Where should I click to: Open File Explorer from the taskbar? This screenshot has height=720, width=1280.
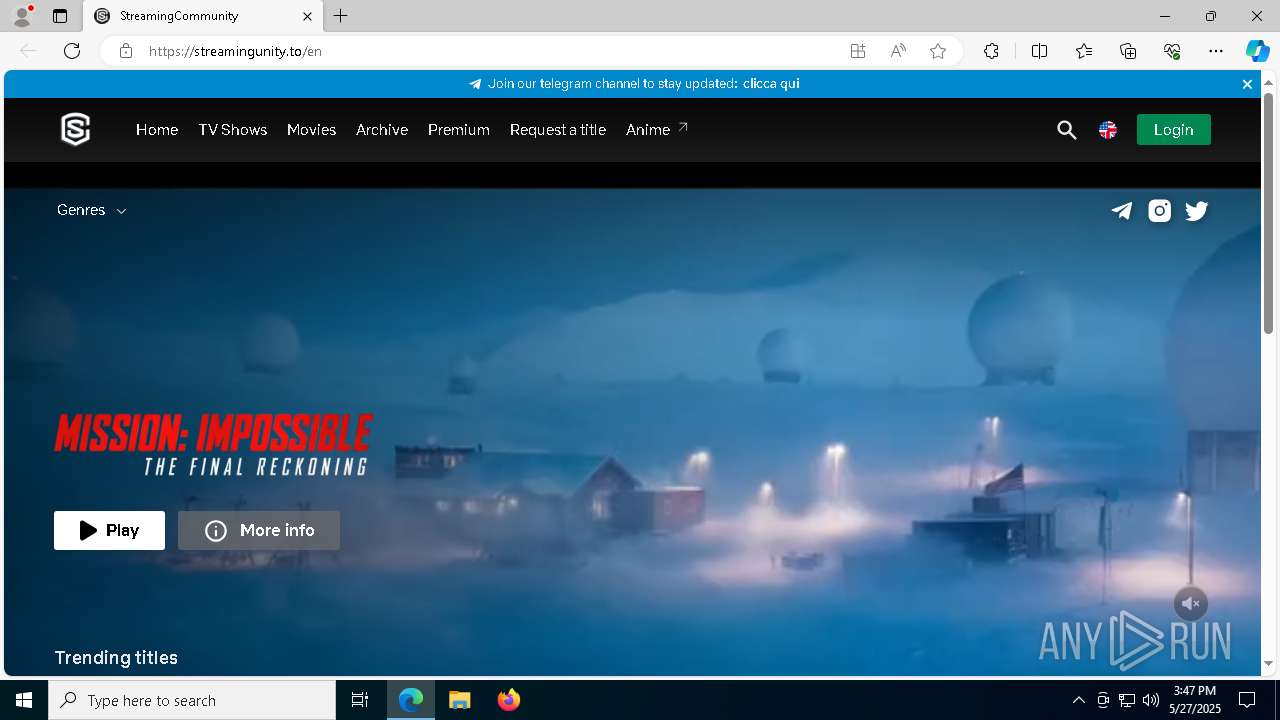(460, 700)
